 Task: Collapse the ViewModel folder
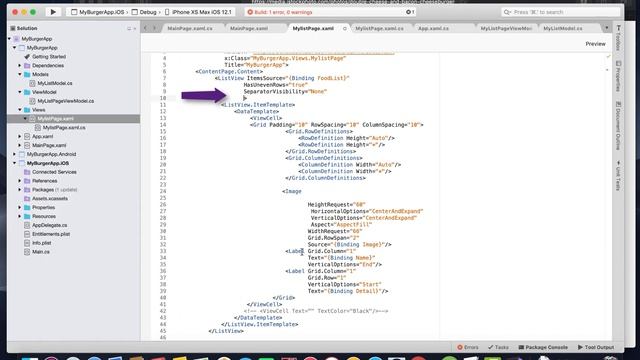tap(20, 92)
